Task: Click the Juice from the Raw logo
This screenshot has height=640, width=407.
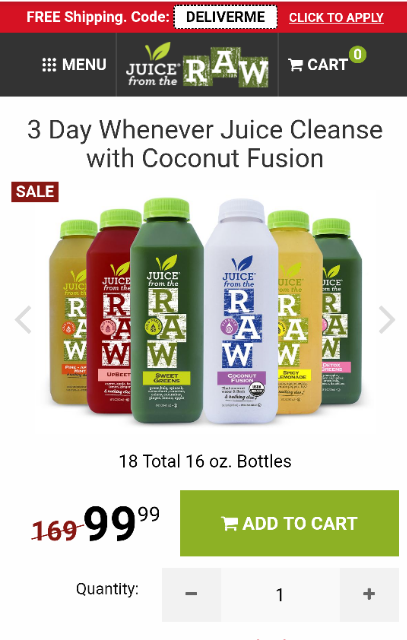Action: pyautogui.click(x=197, y=65)
